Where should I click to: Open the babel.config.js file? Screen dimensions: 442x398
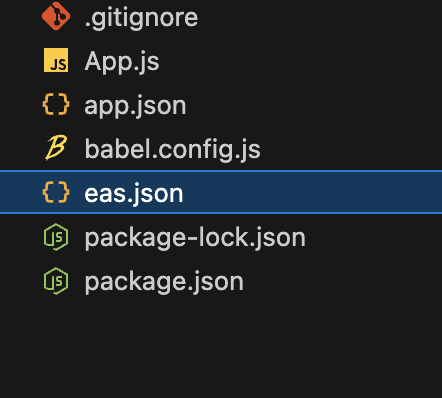pyautogui.click(x=173, y=150)
